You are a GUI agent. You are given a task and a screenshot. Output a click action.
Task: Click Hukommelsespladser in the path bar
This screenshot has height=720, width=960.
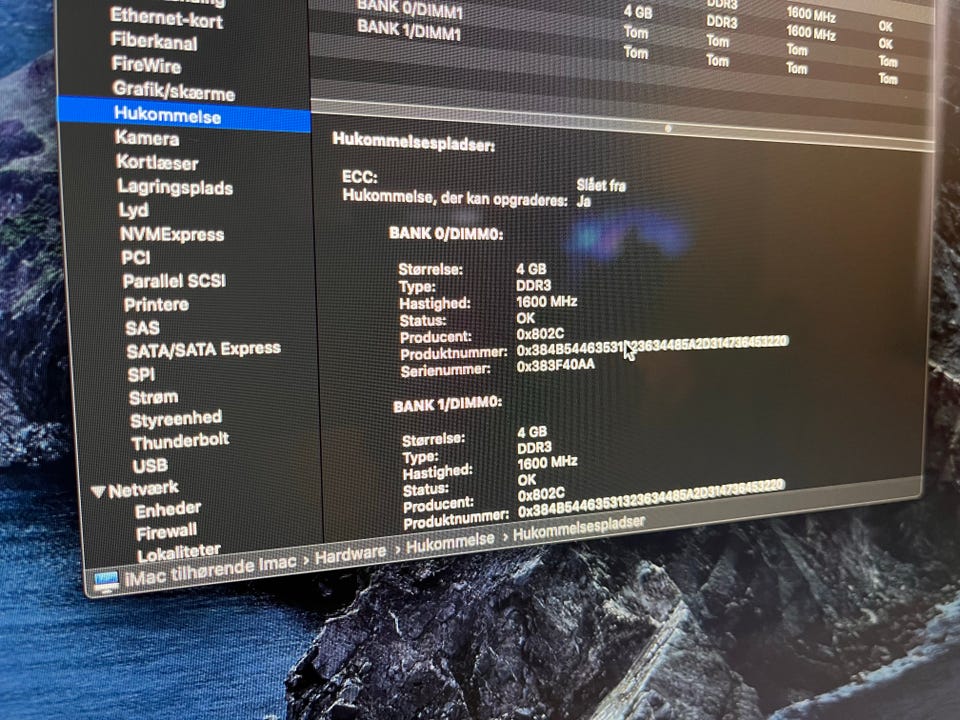[x=579, y=527]
